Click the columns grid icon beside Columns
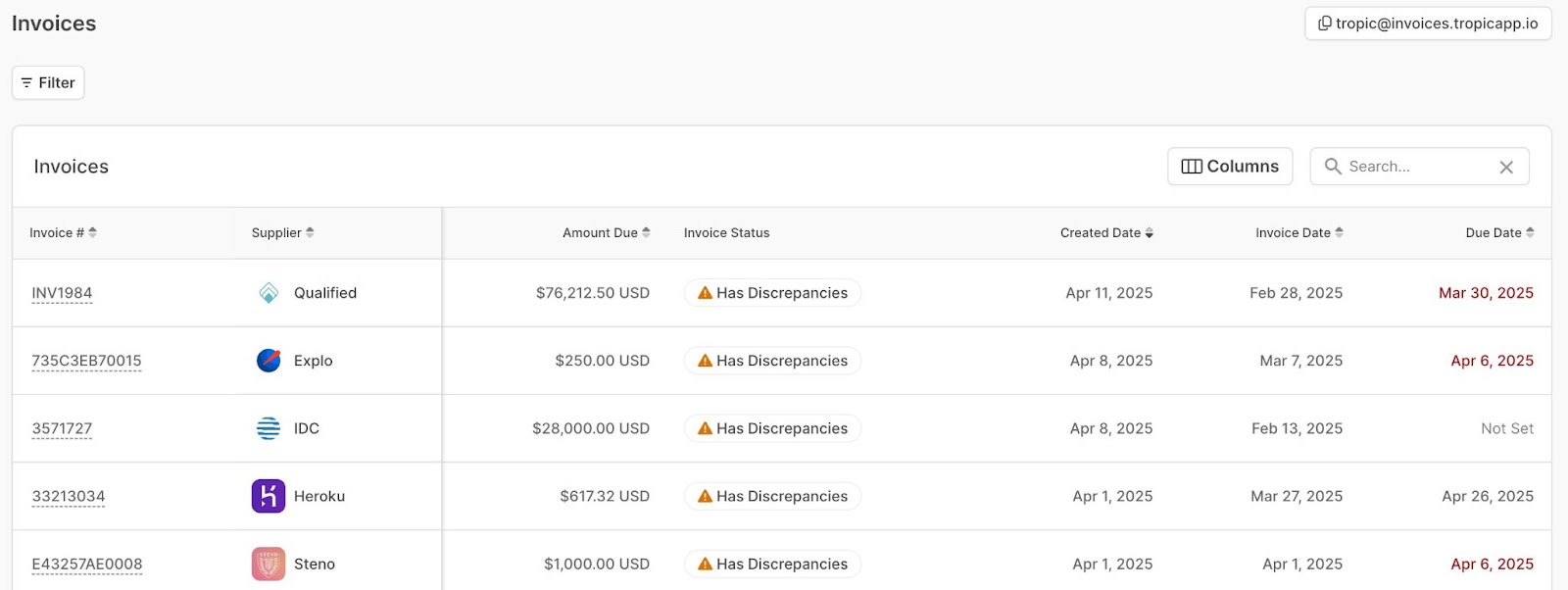The width and height of the screenshot is (1568, 590). point(1192,167)
